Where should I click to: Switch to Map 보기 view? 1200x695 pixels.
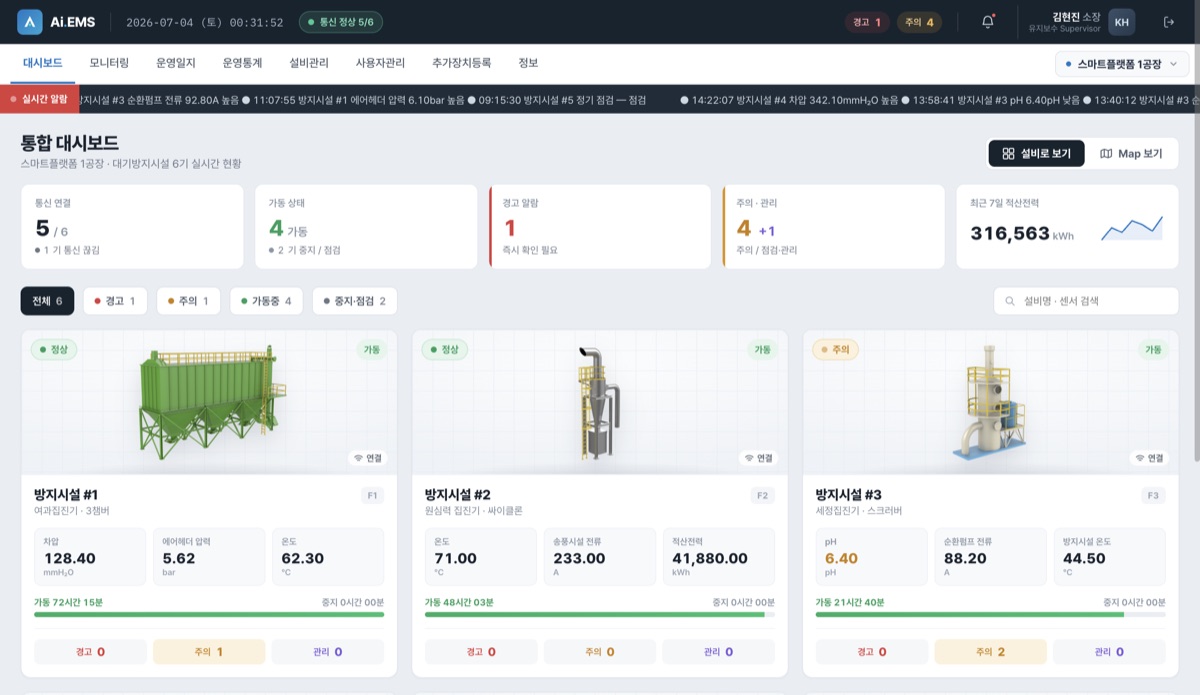click(1131, 154)
